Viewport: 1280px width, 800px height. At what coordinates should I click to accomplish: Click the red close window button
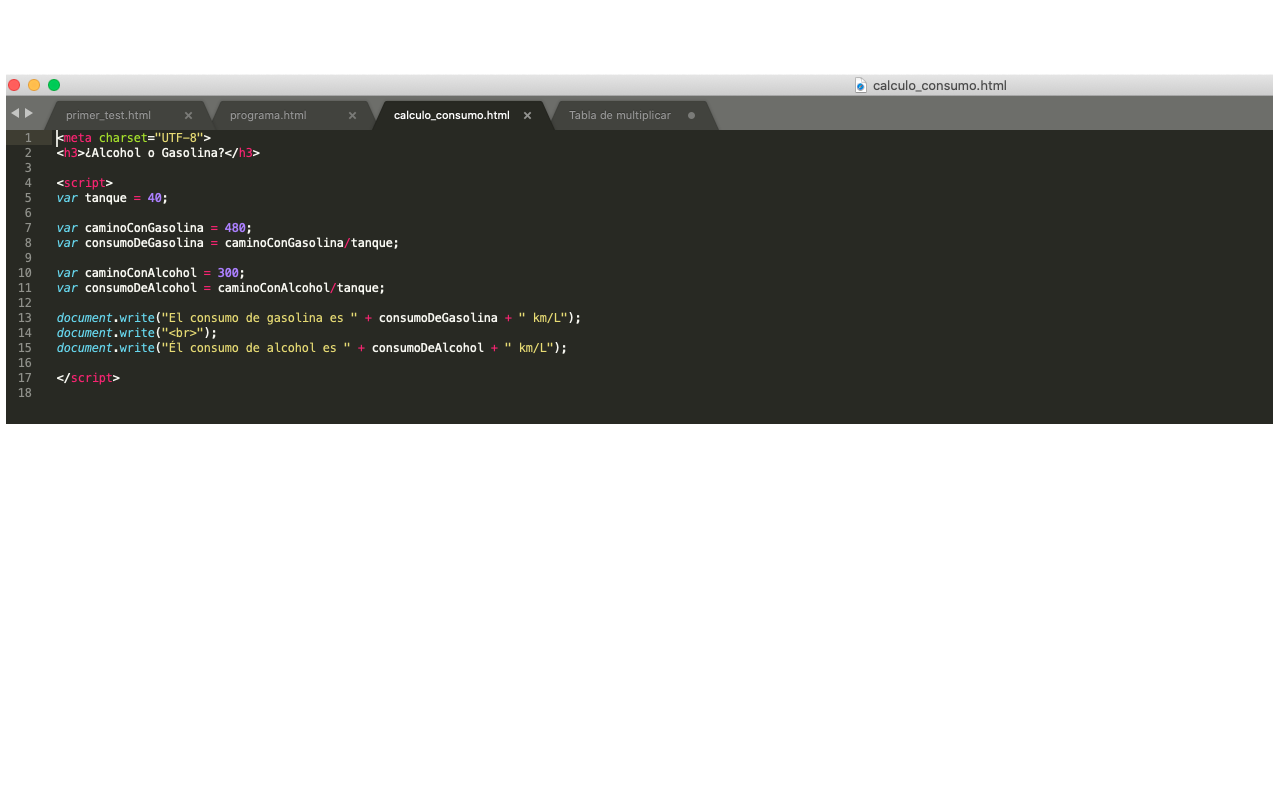click(14, 85)
